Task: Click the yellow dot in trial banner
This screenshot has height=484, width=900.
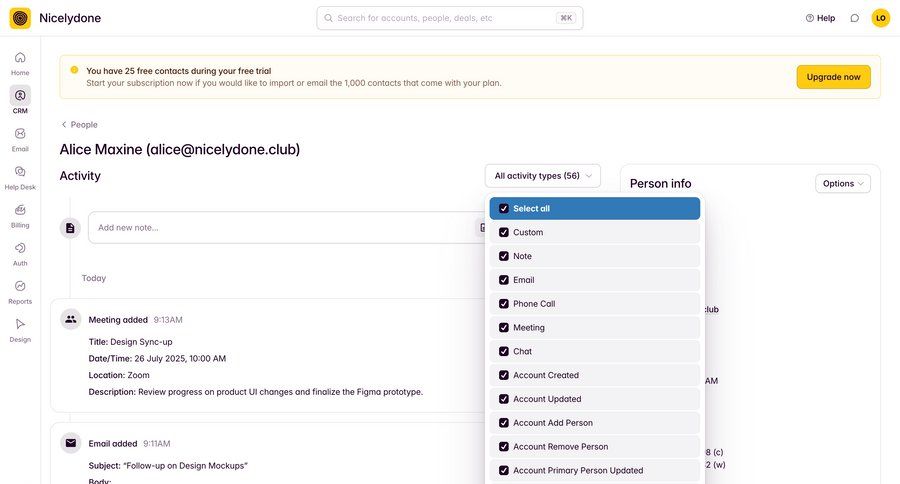Action: [x=74, y=70]
